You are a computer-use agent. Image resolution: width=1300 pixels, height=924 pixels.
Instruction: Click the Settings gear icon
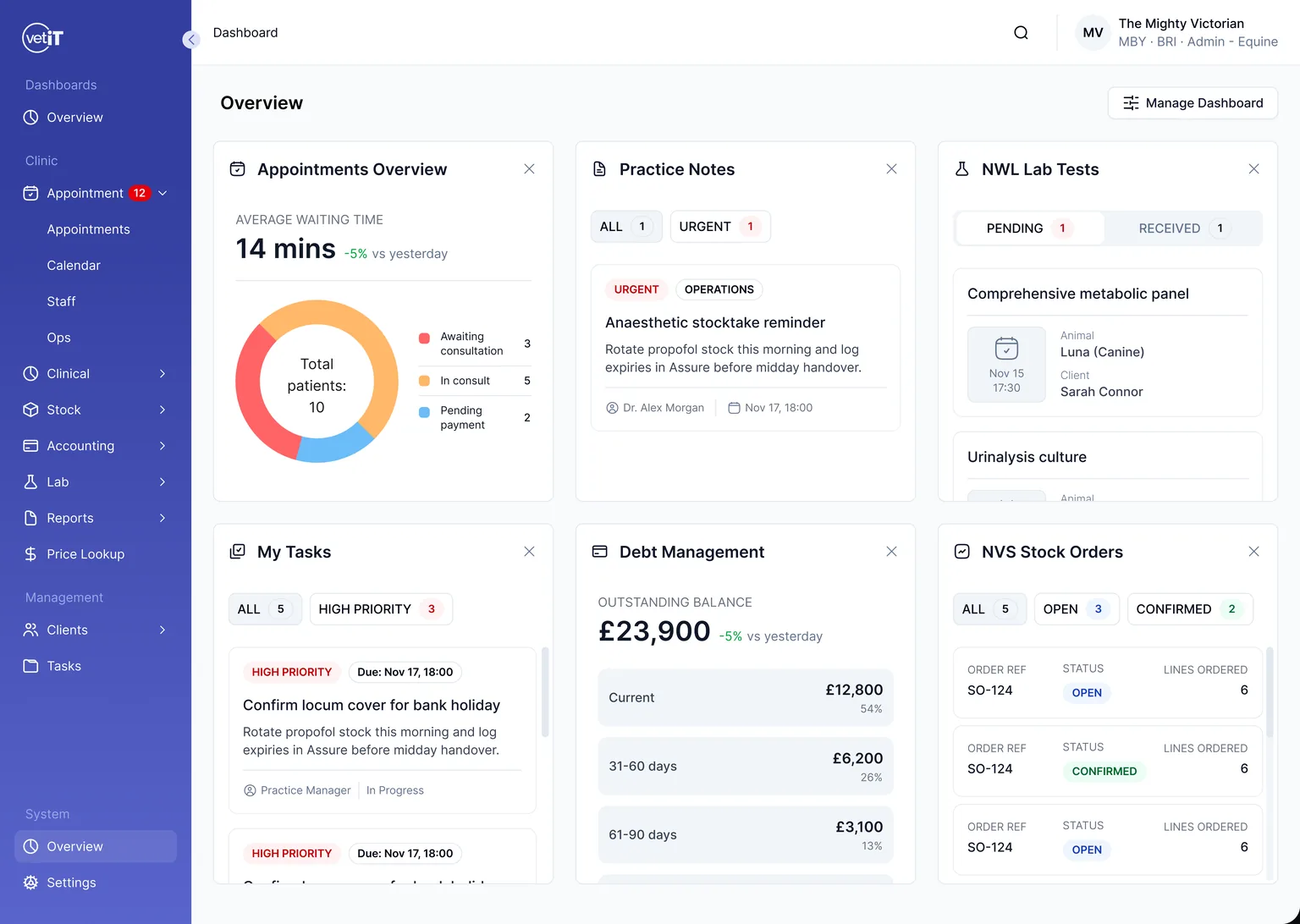tap(30, 883)
